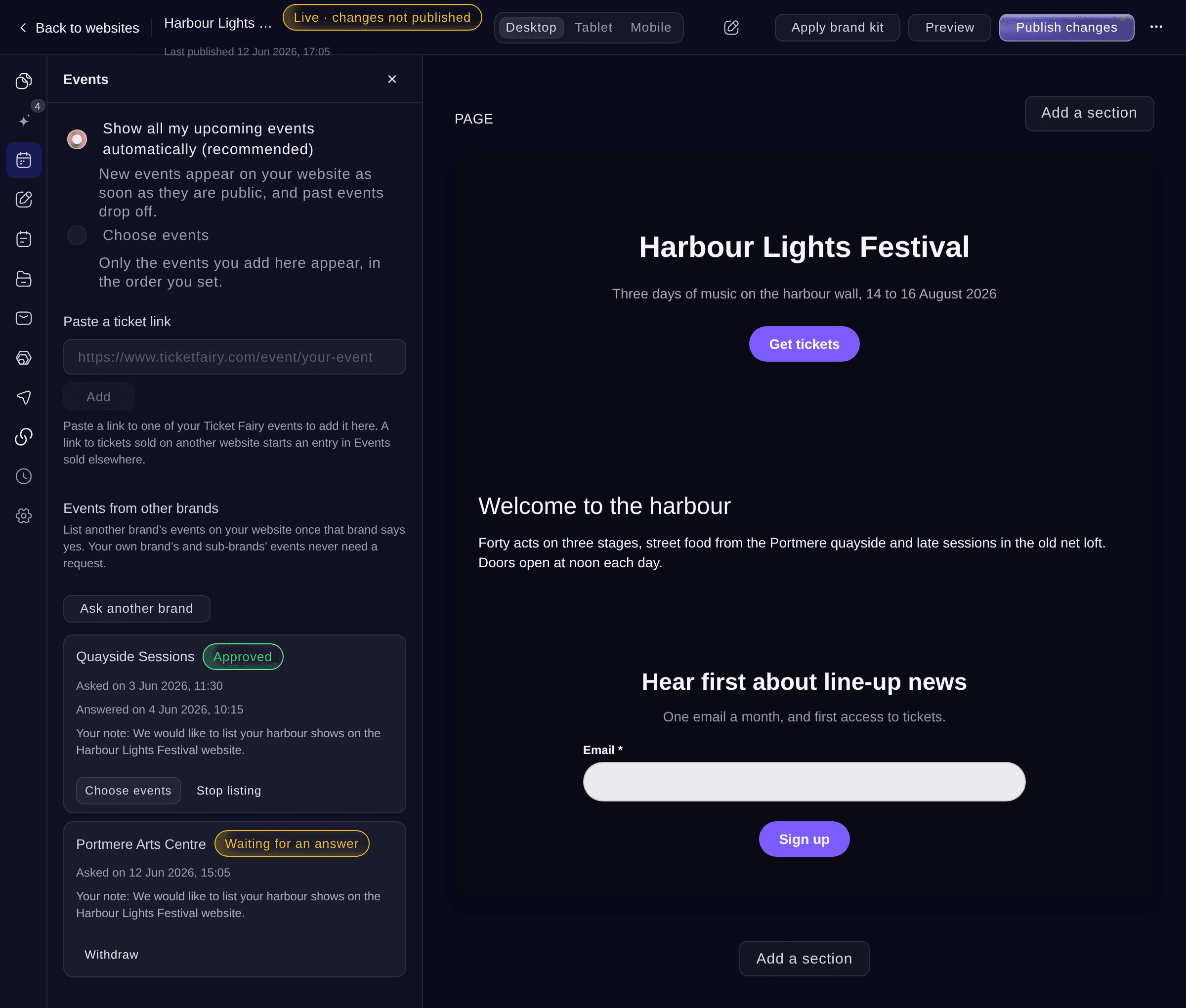Open the pencil edit icon in sidebar

click(x=23, y=200)
